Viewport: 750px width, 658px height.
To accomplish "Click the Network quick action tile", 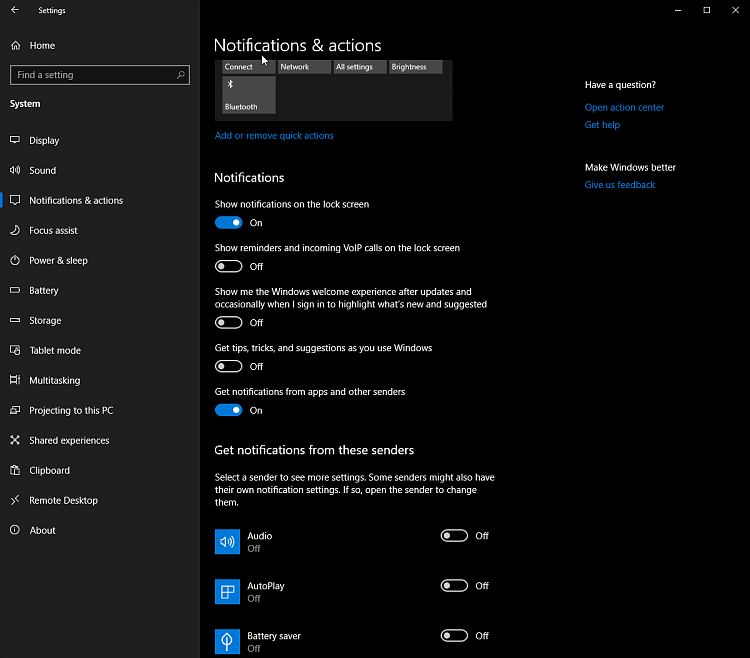I will coord(304,67).
